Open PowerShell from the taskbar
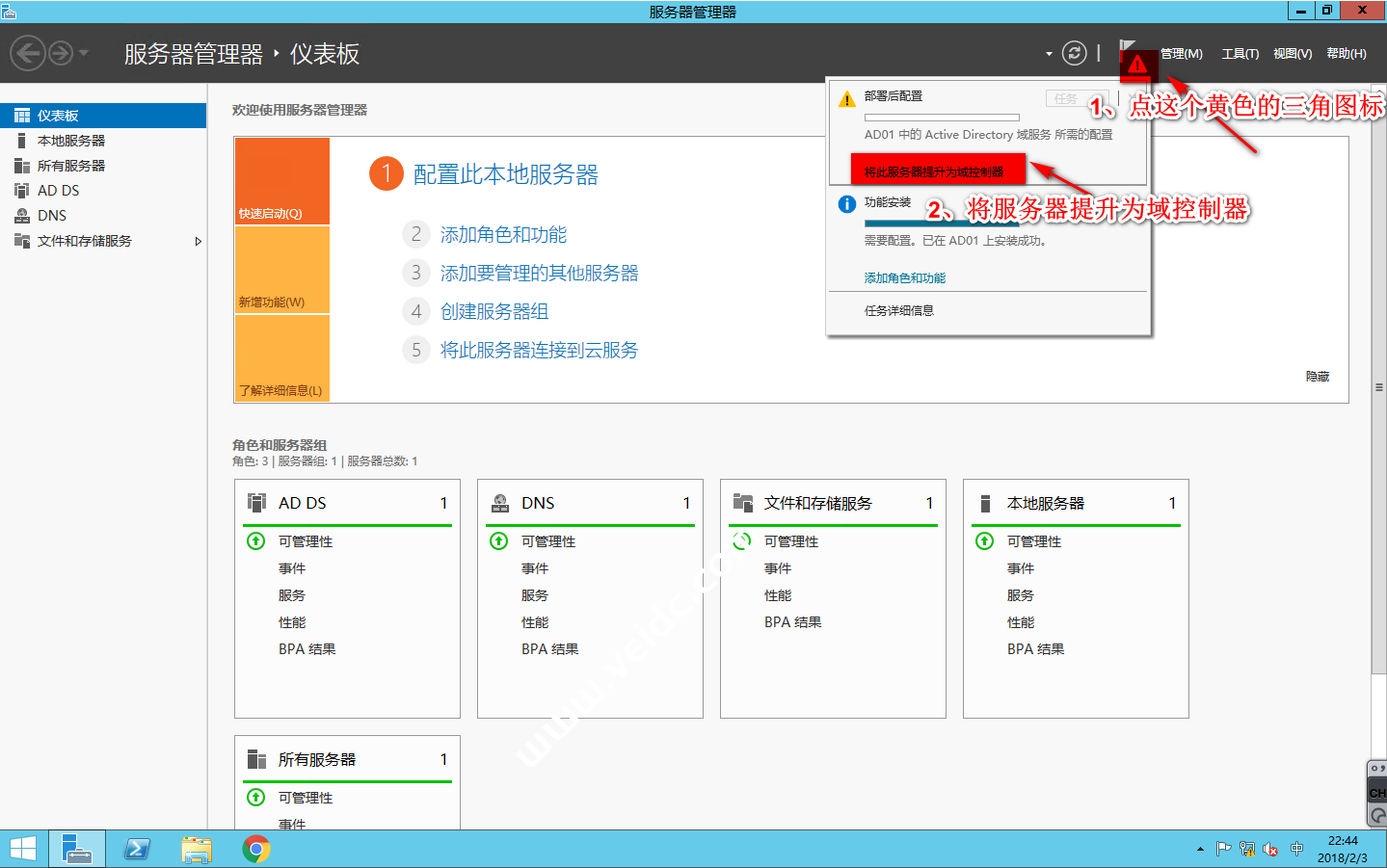The height and width of the screenshot is (868, 1387). (137, 849)
